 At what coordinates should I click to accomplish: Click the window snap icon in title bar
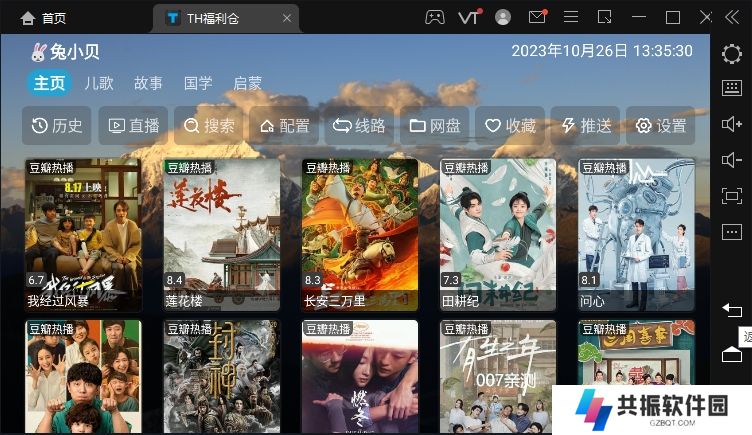tap(604, 18)
